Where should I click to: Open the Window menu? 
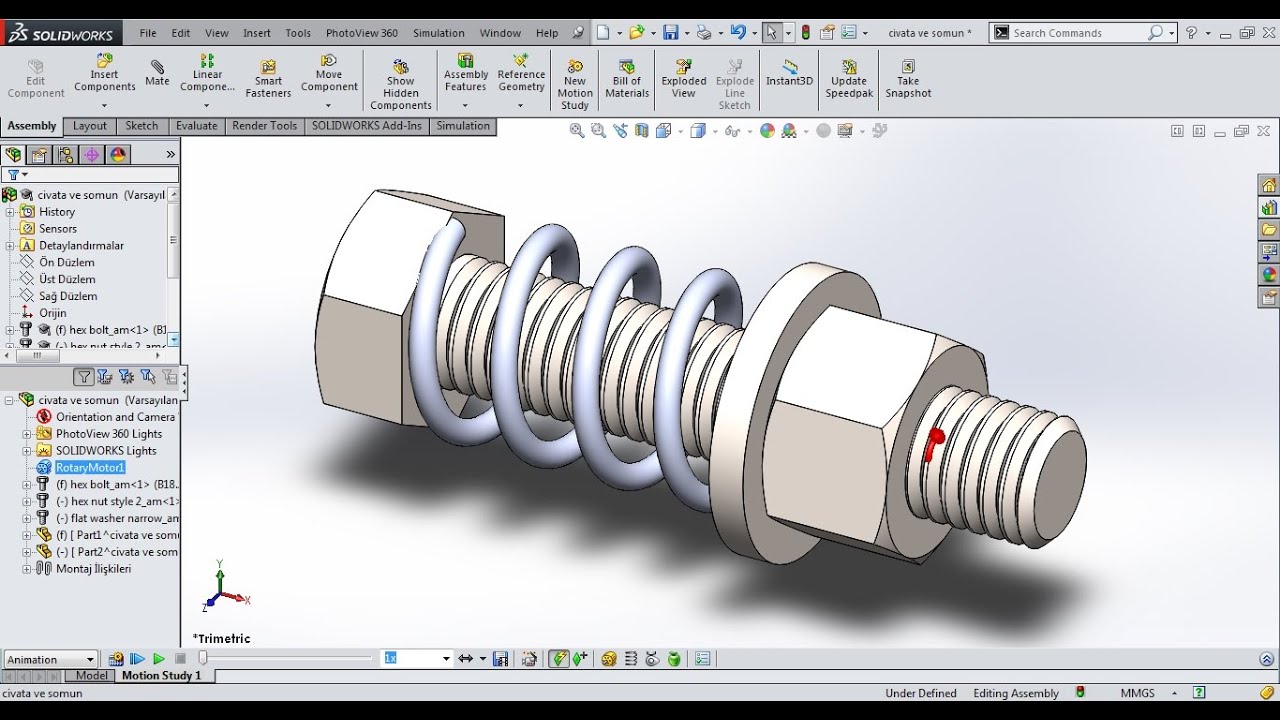500,33
